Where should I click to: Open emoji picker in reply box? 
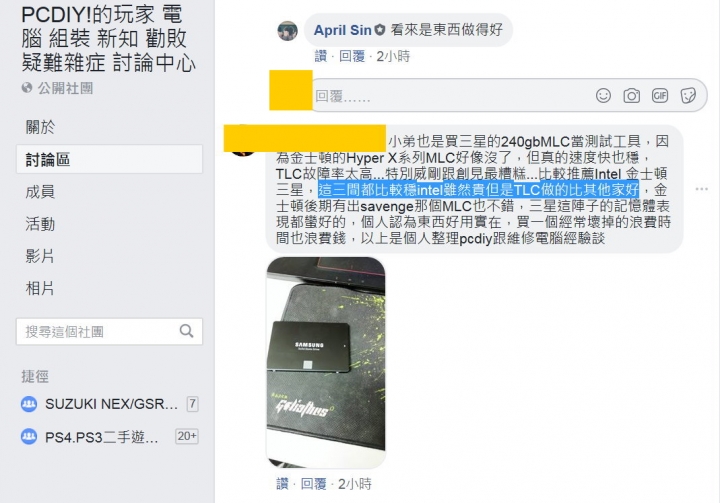tap(603, 96)
